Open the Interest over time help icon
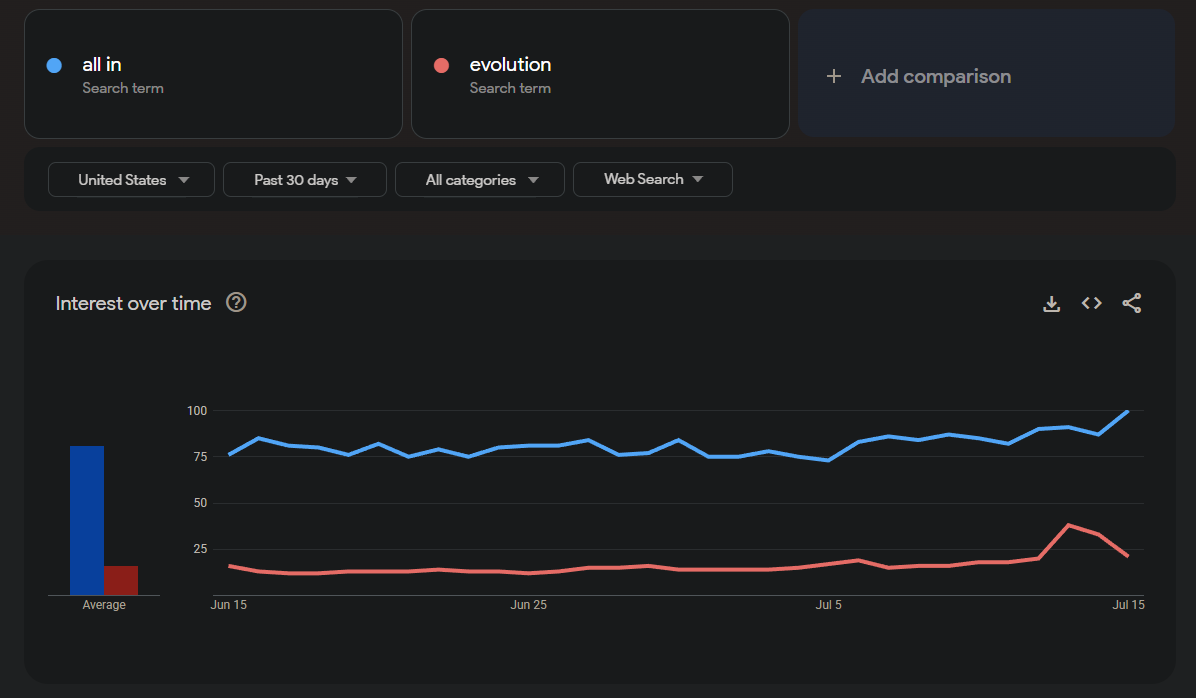1196x698 pixels. [236, 303]
